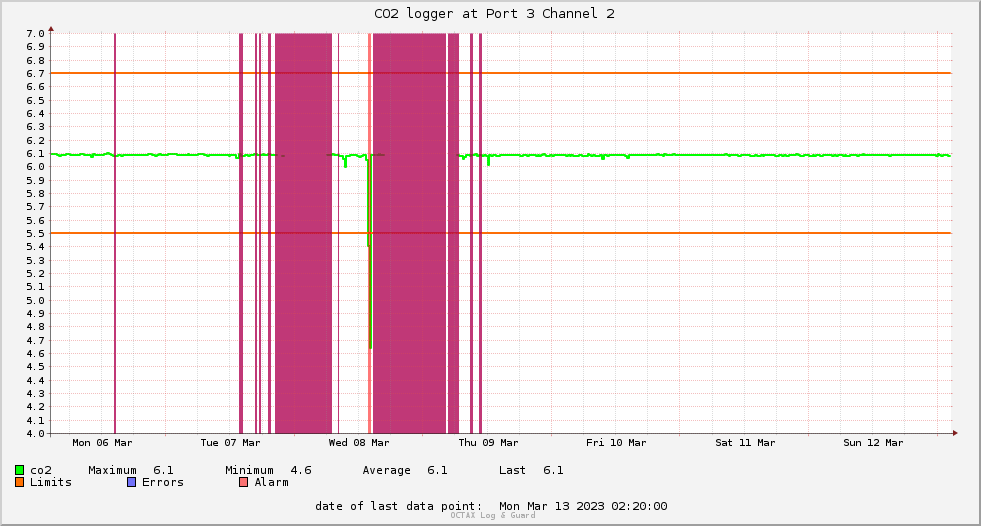Click the blue Errors legend swatch
Image resolution: width=981 pixels, height=526 pixels.
[131, 482]
